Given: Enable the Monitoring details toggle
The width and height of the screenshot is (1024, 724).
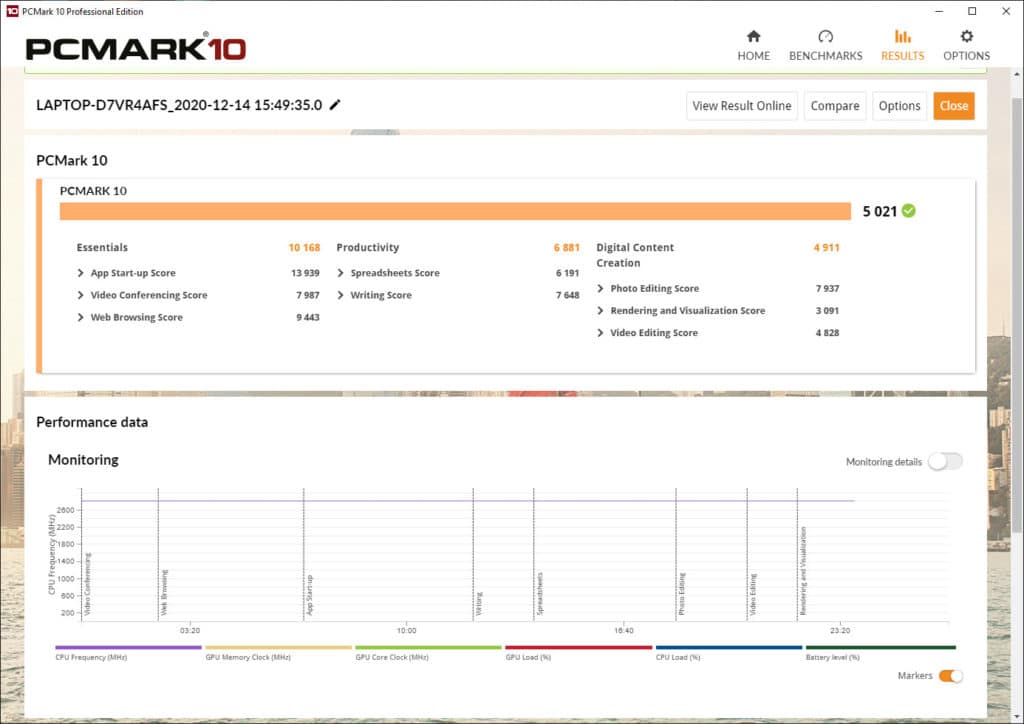Looking at the screenshot, I should pyautogui.click(x=945, y=461).
